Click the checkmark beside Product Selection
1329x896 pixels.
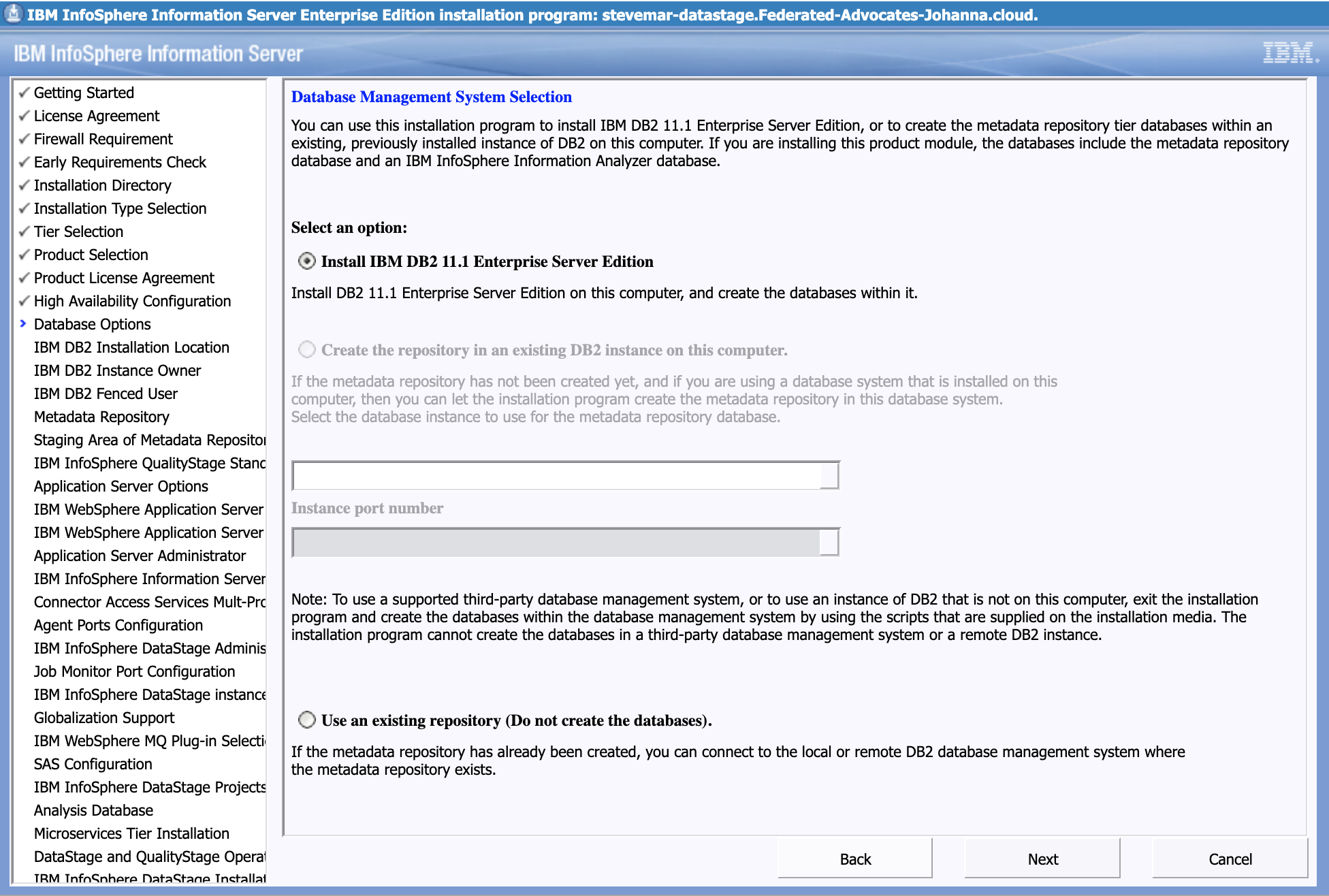[x=25, y=255]
